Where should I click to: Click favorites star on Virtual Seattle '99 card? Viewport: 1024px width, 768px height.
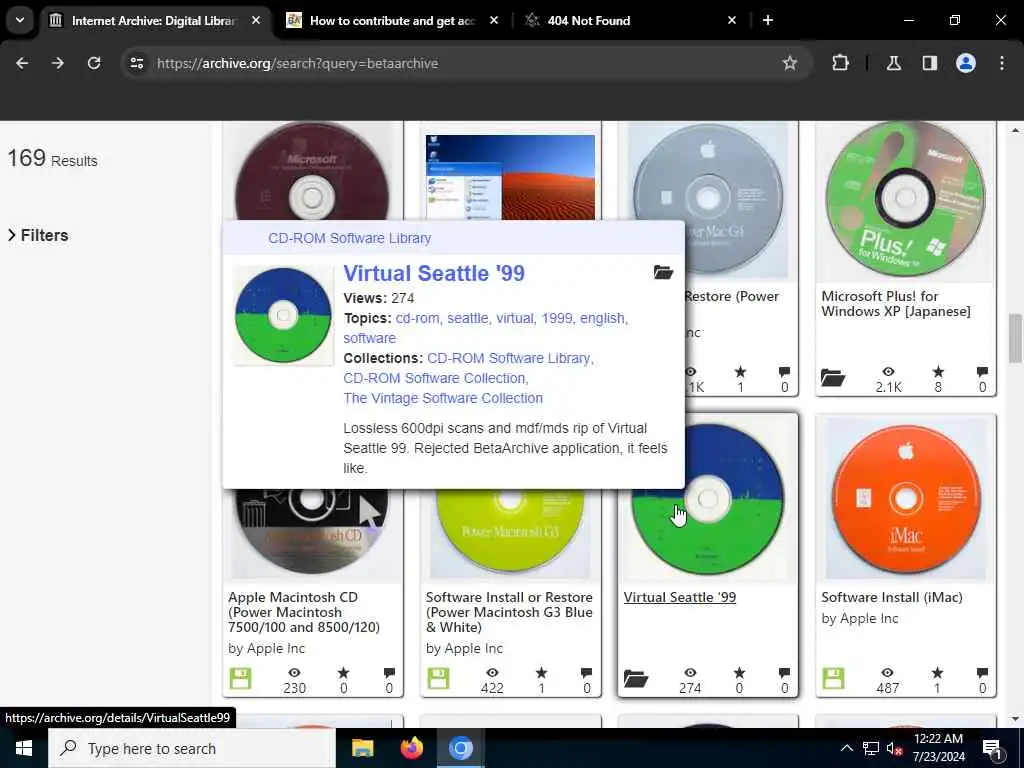(x=739, y=673)
